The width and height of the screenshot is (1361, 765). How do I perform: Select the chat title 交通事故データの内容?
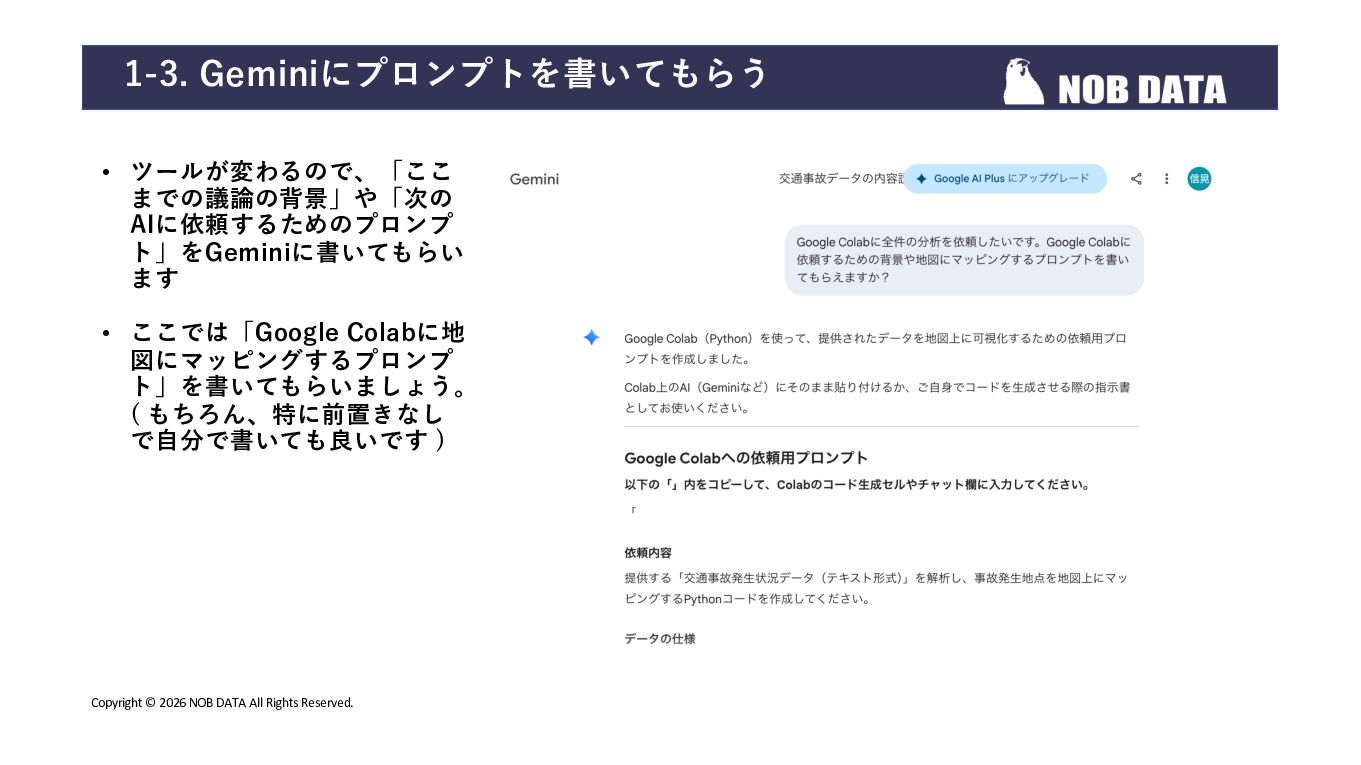click(x=841, y=179)
